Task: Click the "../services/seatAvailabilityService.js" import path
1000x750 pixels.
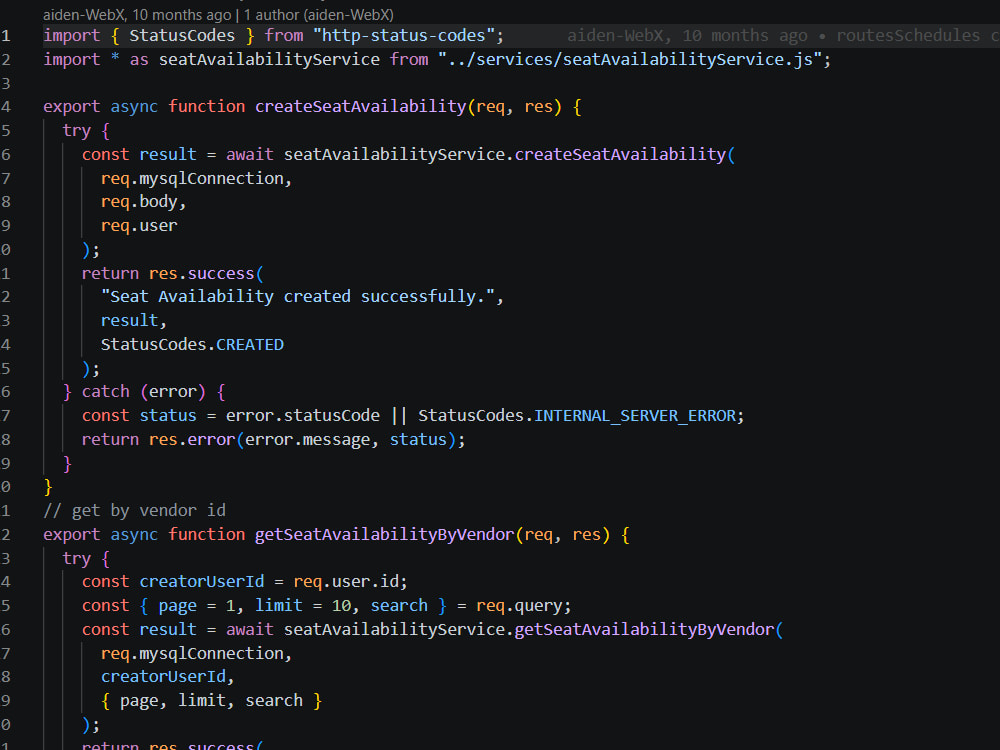Action: pyautogui.click(x=629, y=59)
